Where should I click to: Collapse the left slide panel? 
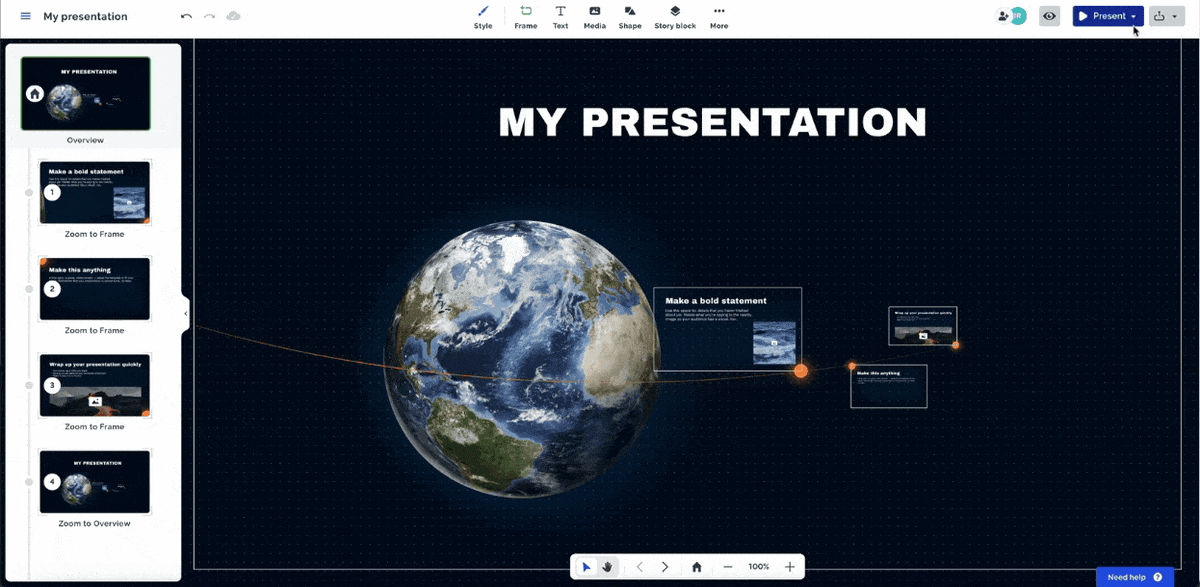pos(186,313)
